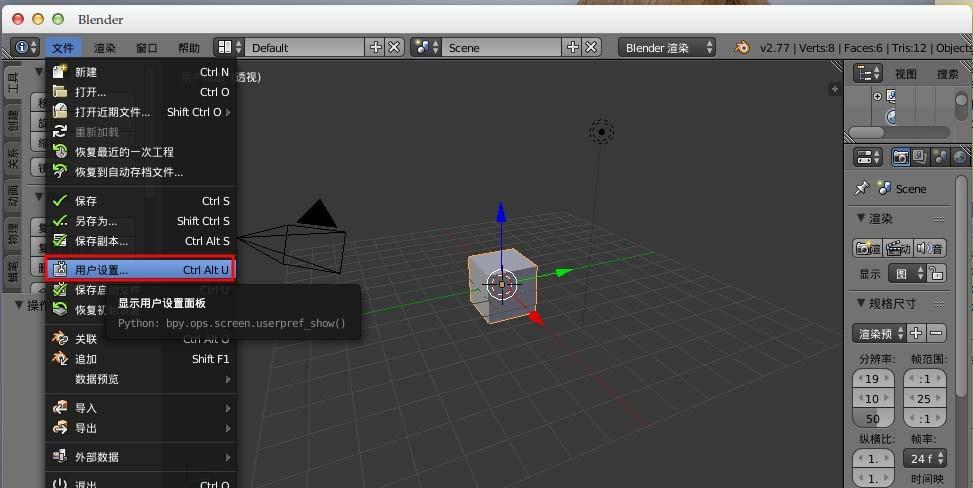The width and height of the screenshot is (973, 488).
Task: Open the Blender 渲染 engine dropdown
Action: [x=666, y=47]
